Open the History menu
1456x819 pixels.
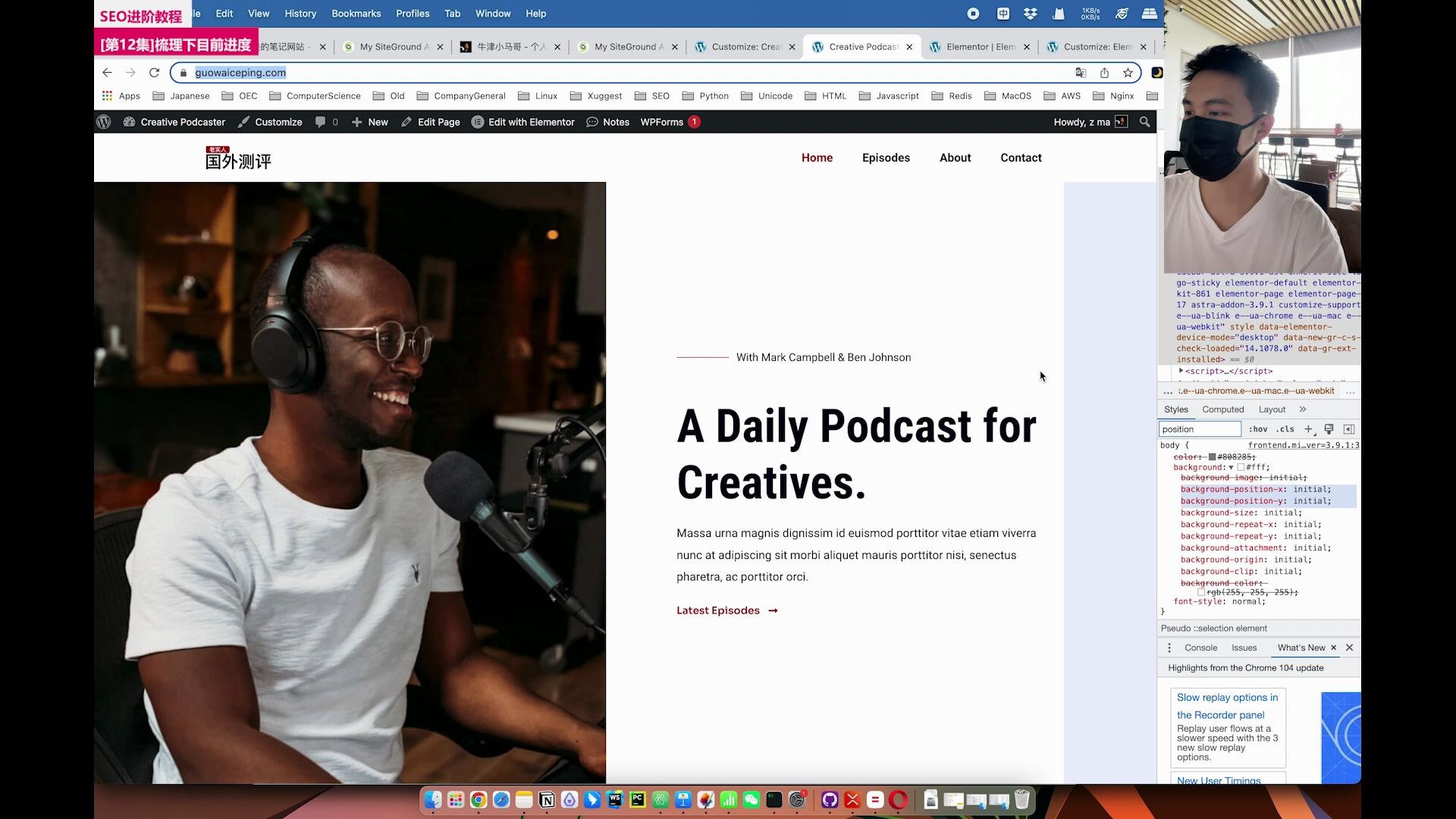tap(300, 14)
